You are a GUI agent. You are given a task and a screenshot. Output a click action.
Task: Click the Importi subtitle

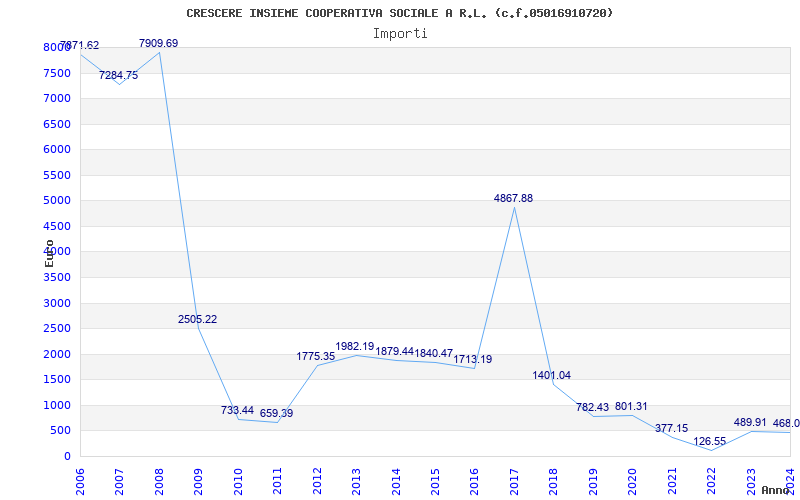click(x=400, y=34)
